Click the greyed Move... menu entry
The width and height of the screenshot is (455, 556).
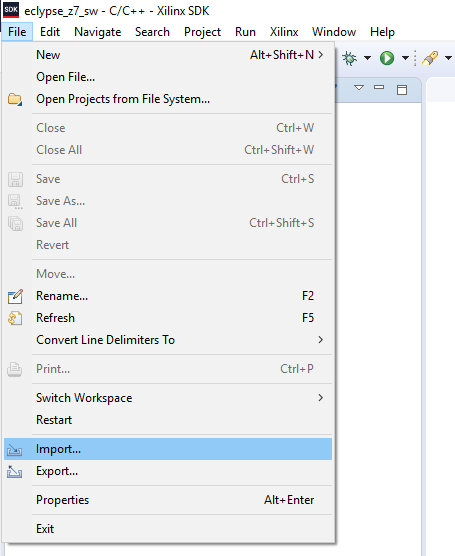pos(168,274)
